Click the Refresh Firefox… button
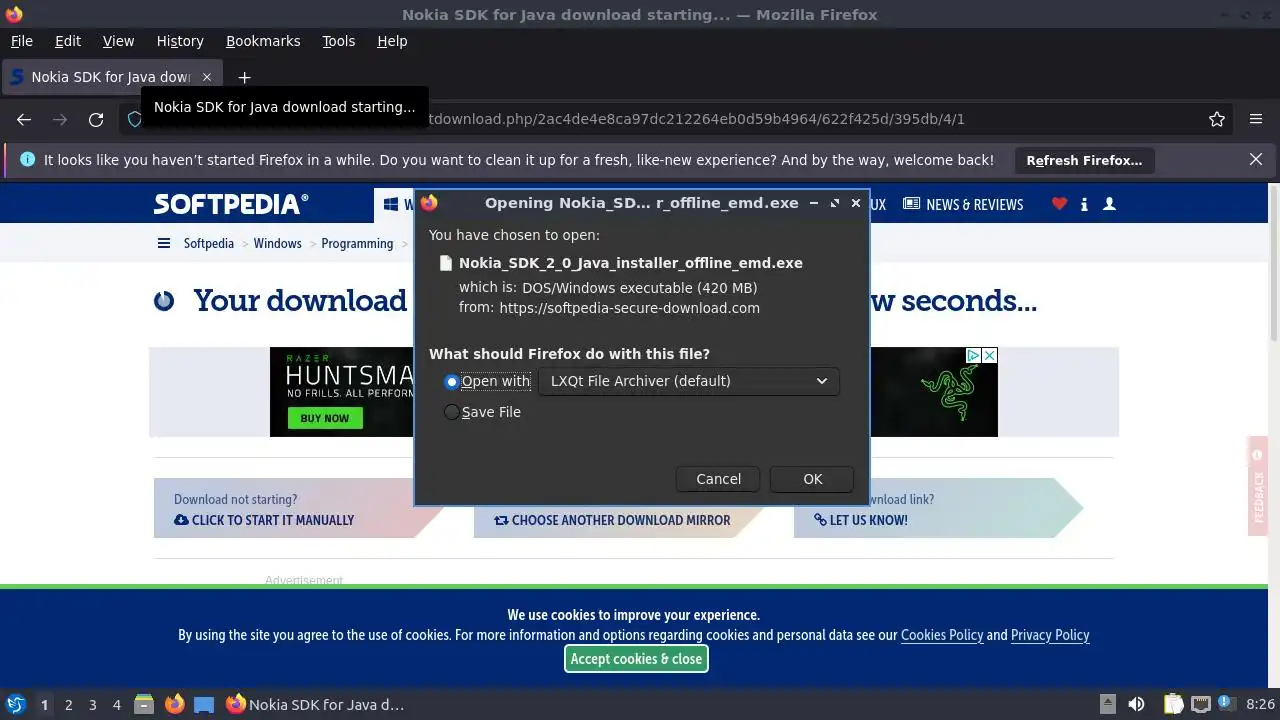The width and height of the screenshot is (1280, 720). [1084, 160]
